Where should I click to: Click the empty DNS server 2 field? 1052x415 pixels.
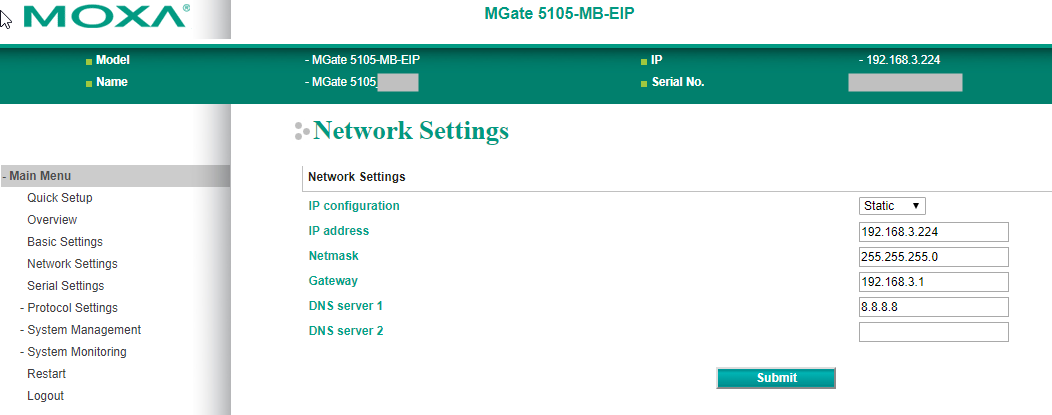coord(933,332)
